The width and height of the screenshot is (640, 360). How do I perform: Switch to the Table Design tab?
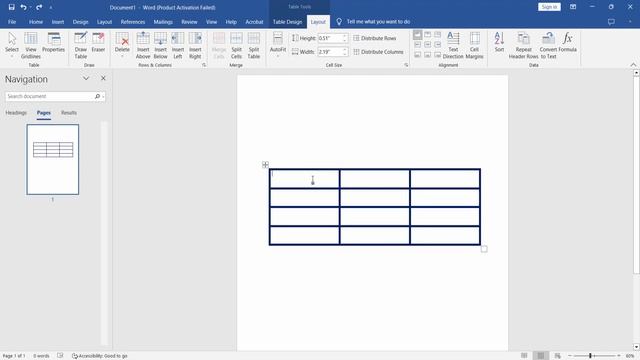pos(287,22)
